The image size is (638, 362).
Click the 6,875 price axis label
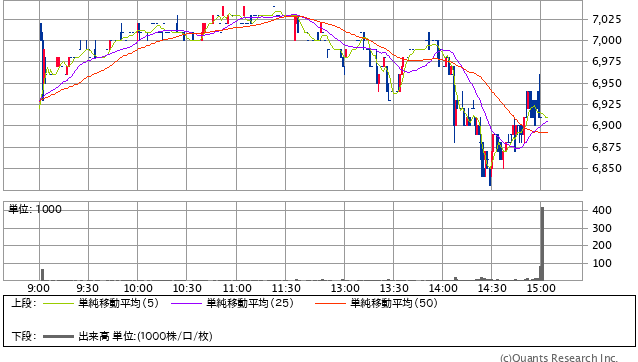click(x=607, y=147)
